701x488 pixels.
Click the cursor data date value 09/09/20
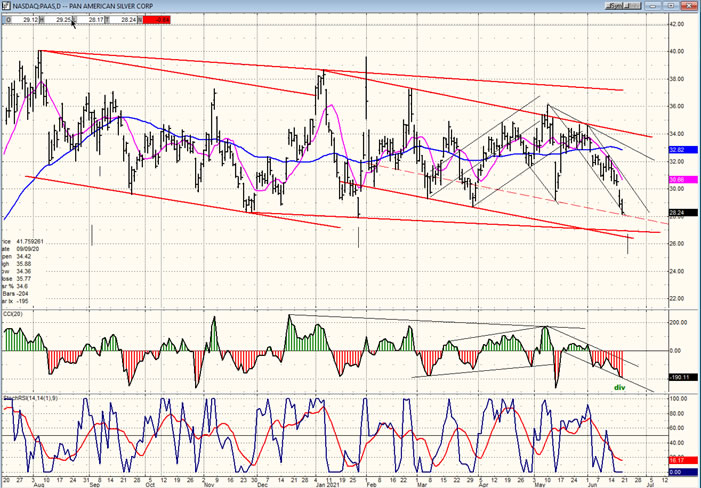click(x=28, y=248)
